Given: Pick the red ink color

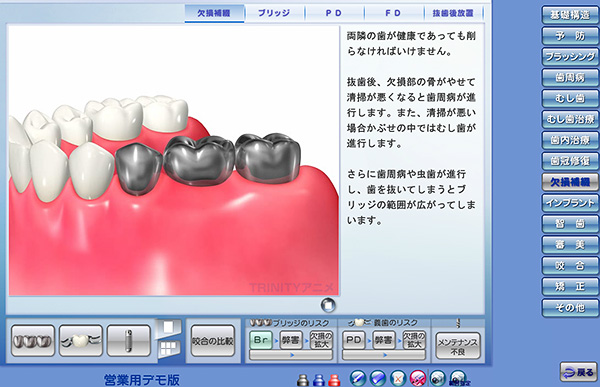Looking at the screenshot, I should pyautogui.click(x=334, y=380).
